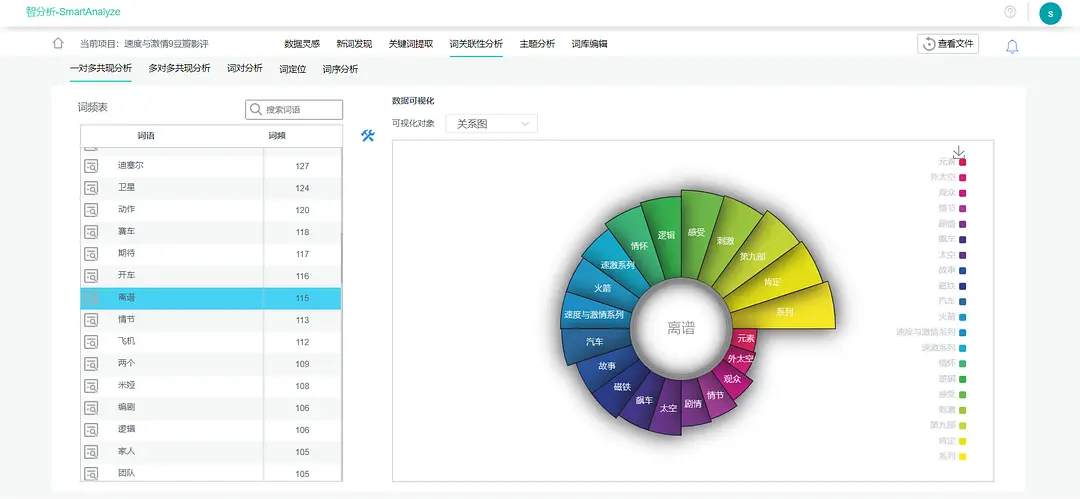
Task: Click the yellow 系列 chart segment
Action: click(x=783, y=309)
